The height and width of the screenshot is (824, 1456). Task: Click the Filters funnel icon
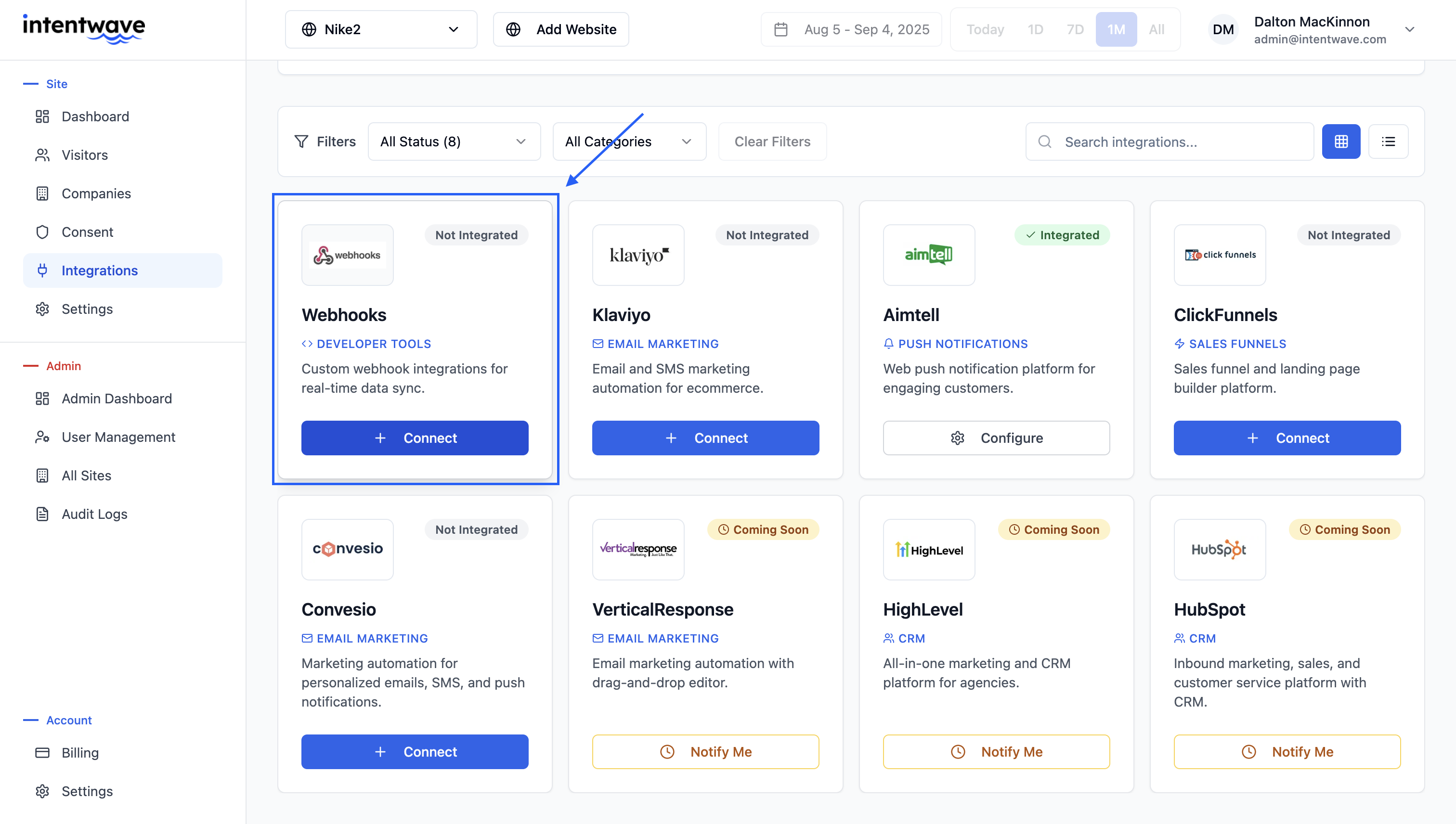(x=301, y=142)
